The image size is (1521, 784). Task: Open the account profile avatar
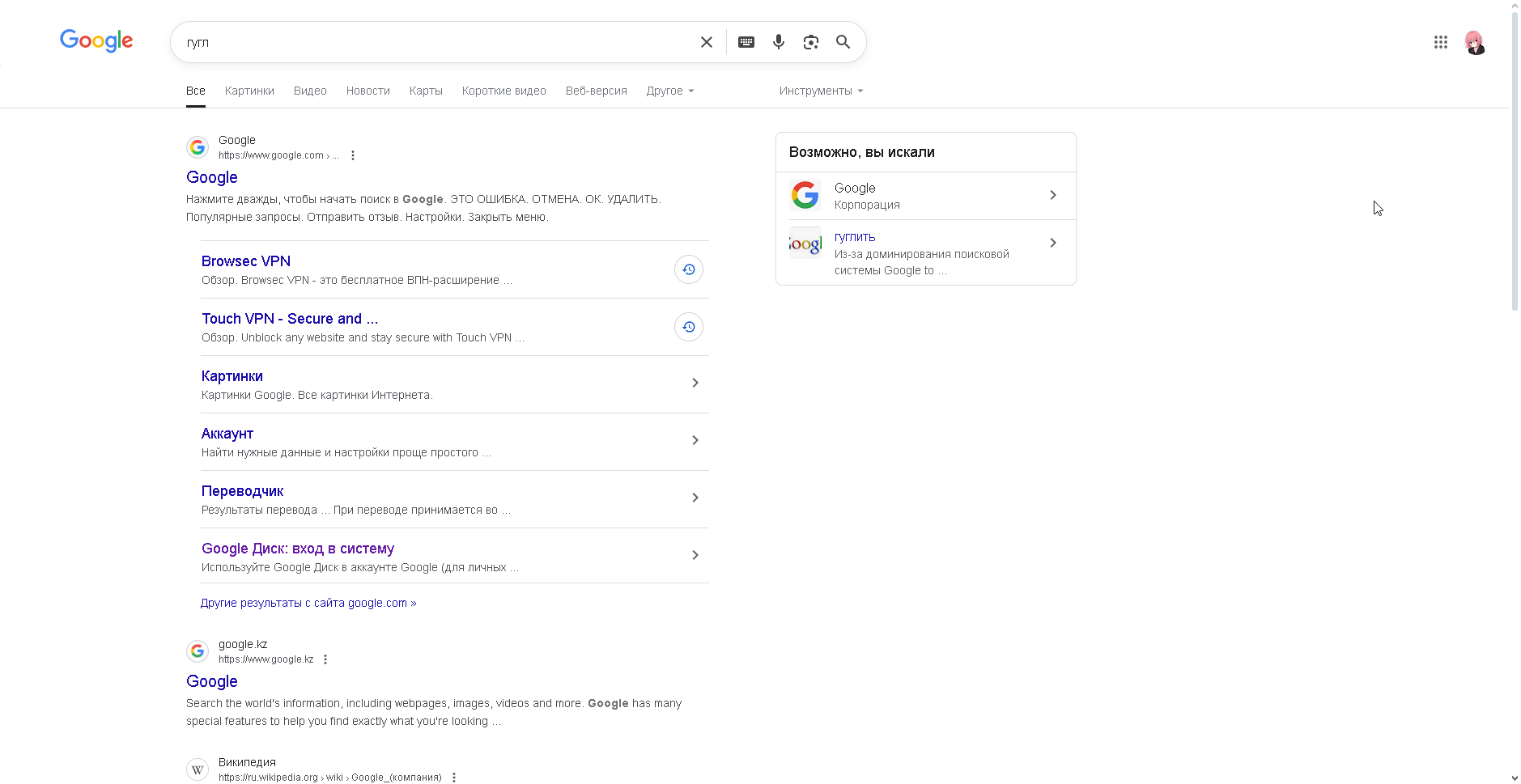(1475, 42)
